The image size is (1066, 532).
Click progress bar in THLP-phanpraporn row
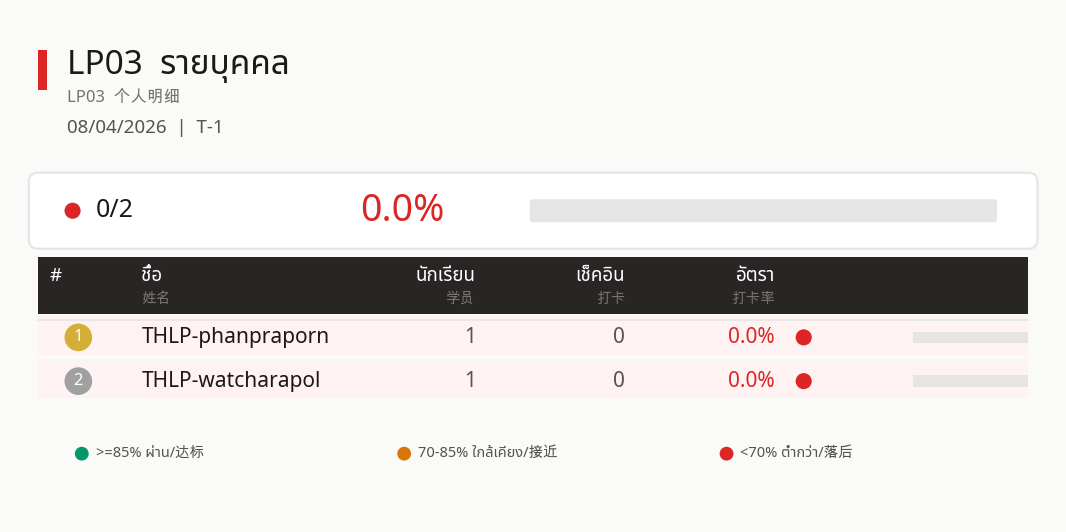point(970,337)
